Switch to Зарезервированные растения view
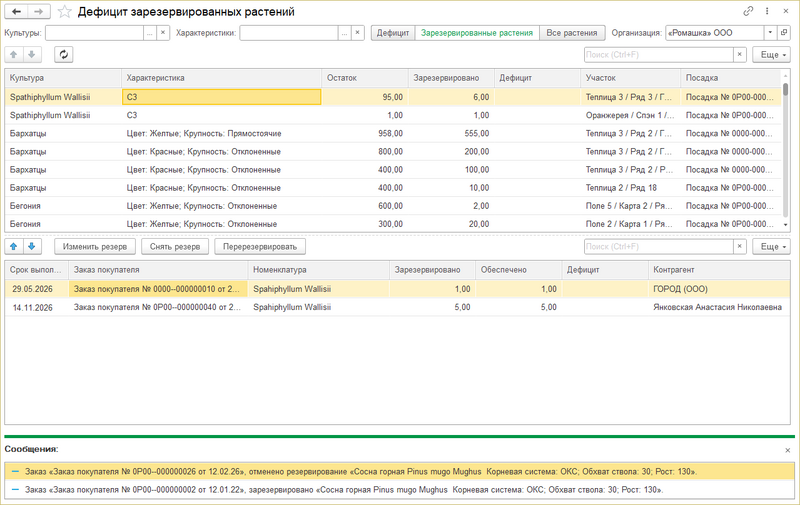Screen dimensions: 800x505 tap(477, 33)
